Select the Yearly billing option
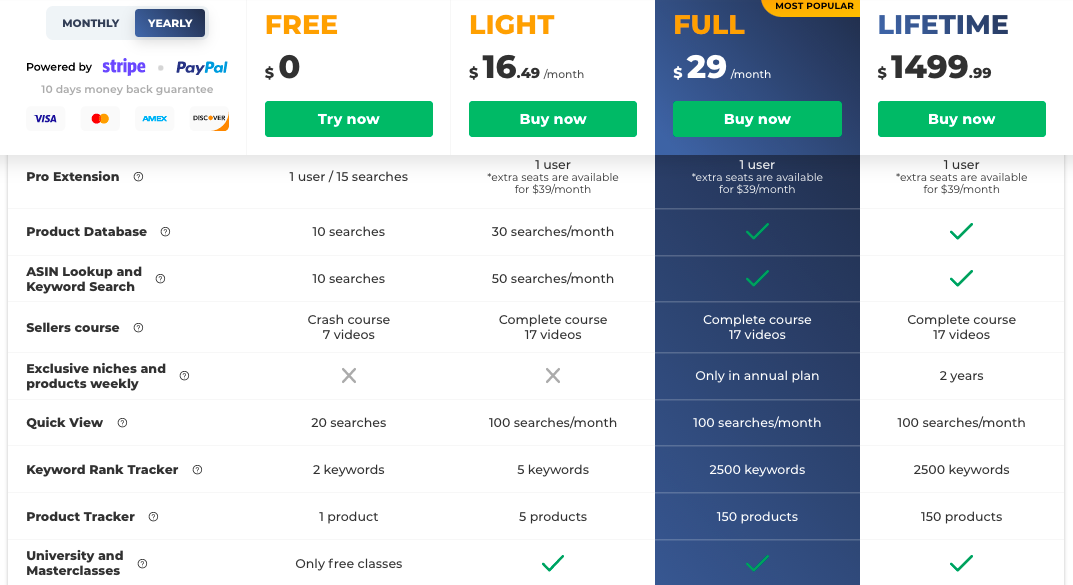1073x585 pixels. click(170, 23)
